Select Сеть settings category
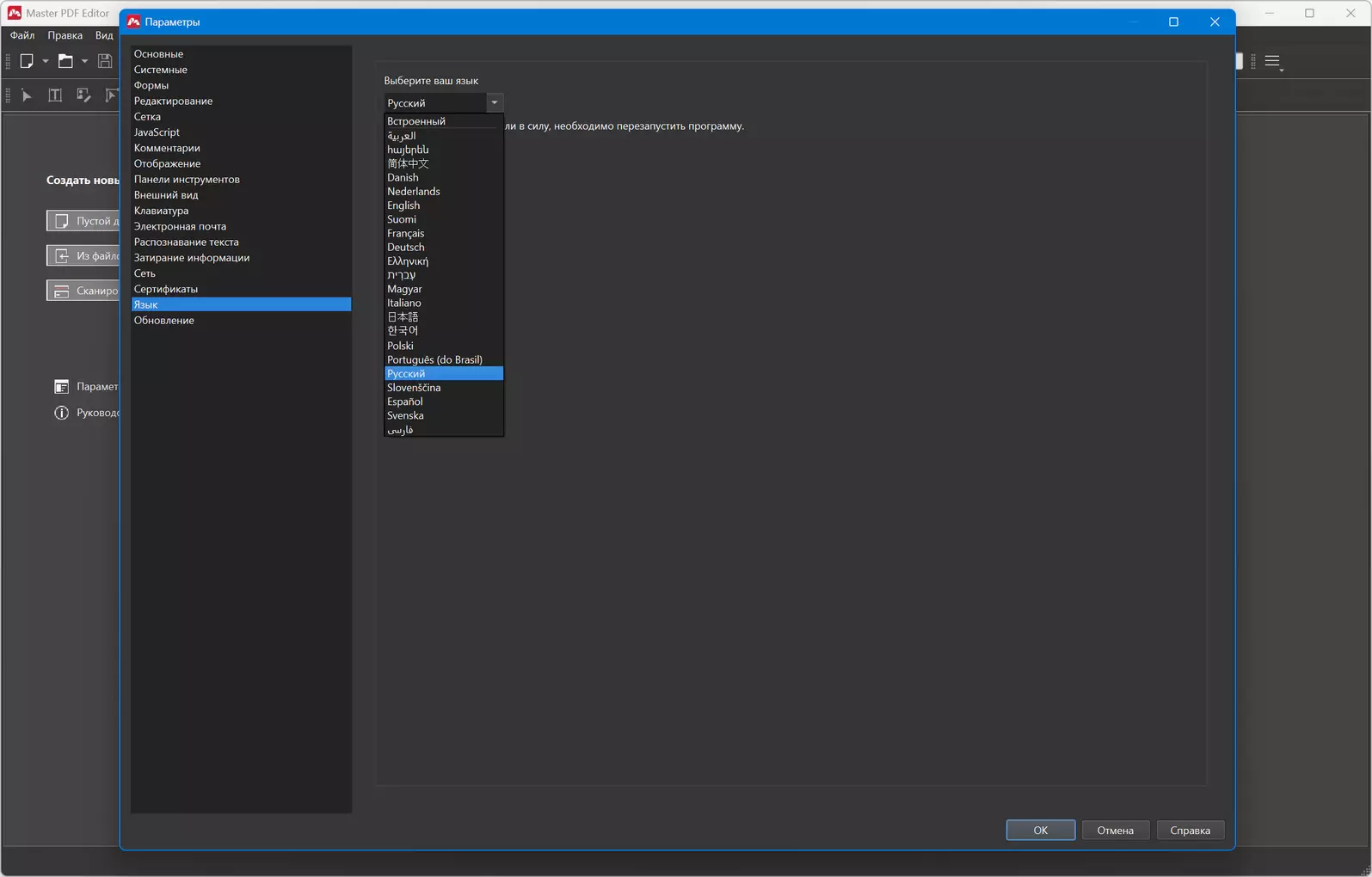The height and width of the screenshot is (877, 1372). tap(241, 273)
